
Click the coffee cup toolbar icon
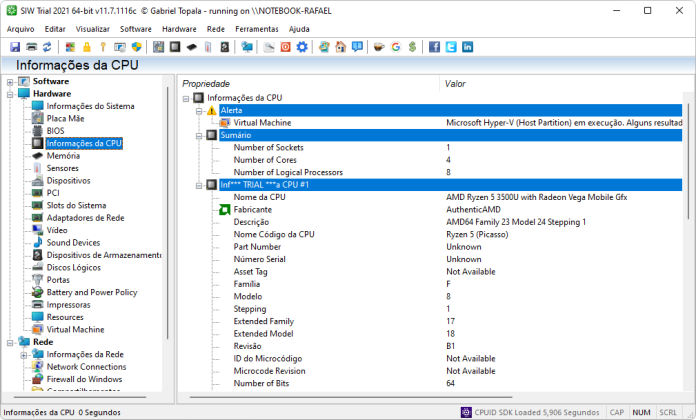coord(379,47)
